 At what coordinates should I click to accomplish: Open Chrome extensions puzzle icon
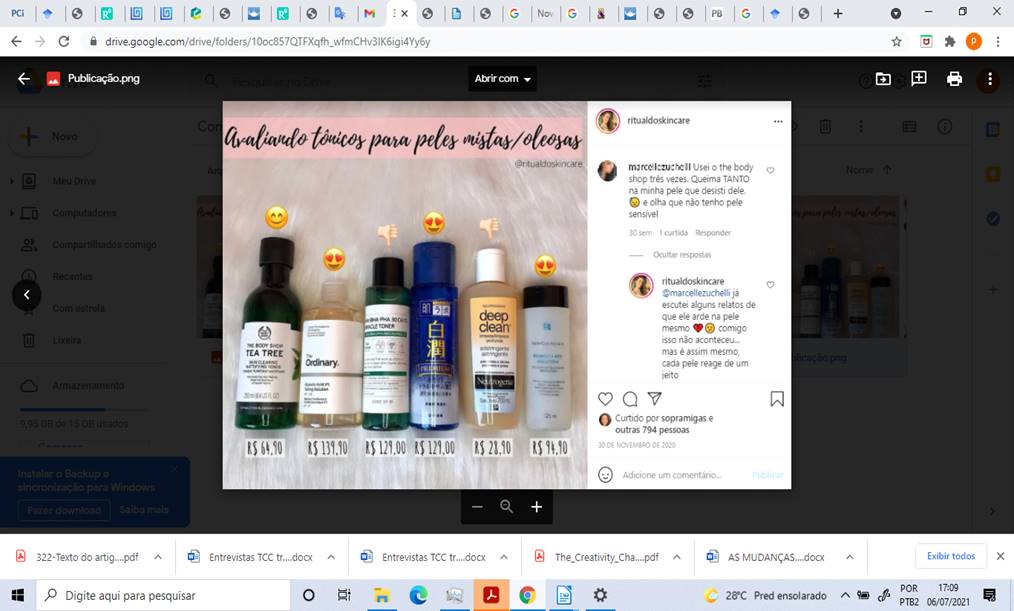949,42
